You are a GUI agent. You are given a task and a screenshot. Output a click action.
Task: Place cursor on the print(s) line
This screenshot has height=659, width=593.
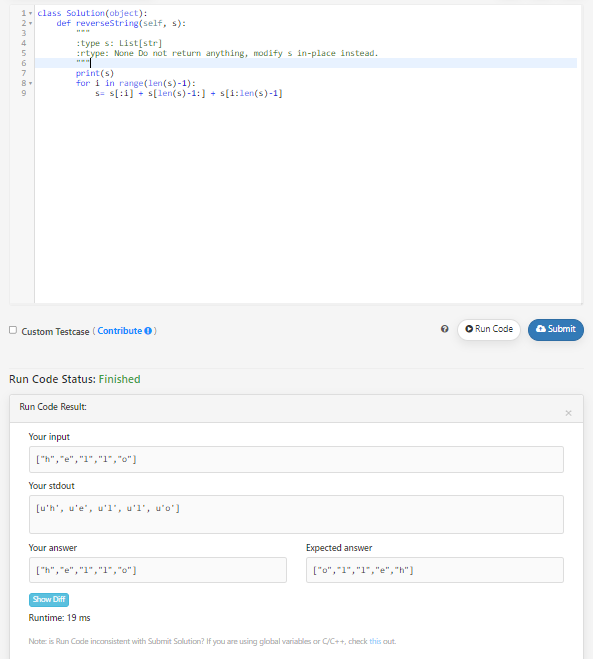pyautogui.click(x=95, y=74)
